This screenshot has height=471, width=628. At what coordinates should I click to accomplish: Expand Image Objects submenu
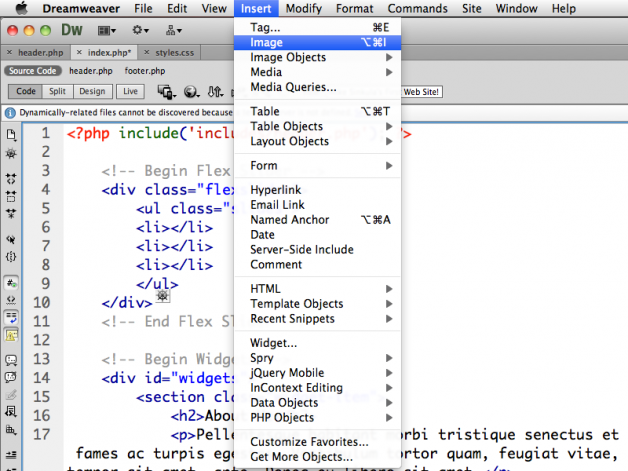click(x=317, y=57)
